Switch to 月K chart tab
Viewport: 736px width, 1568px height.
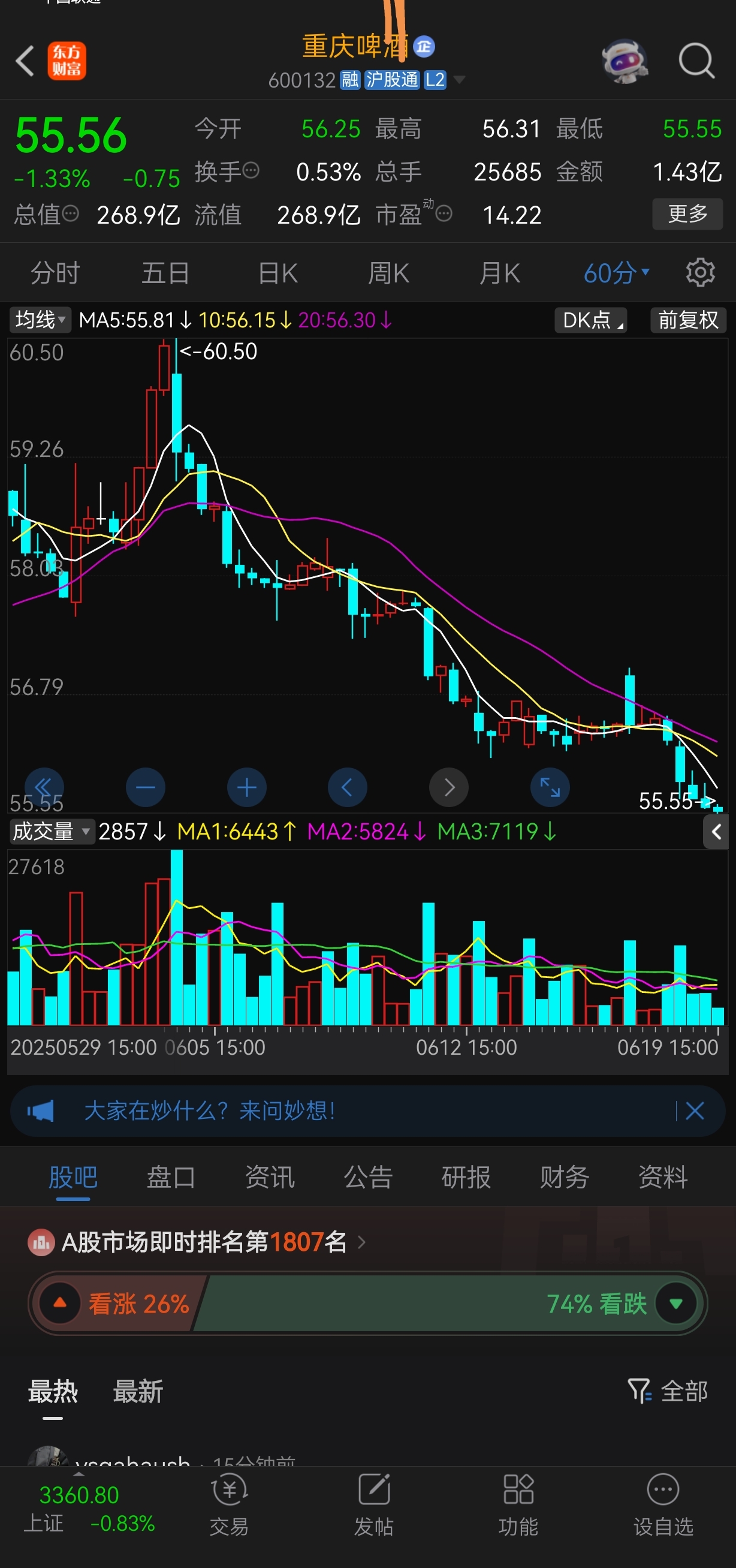(499, 273)
